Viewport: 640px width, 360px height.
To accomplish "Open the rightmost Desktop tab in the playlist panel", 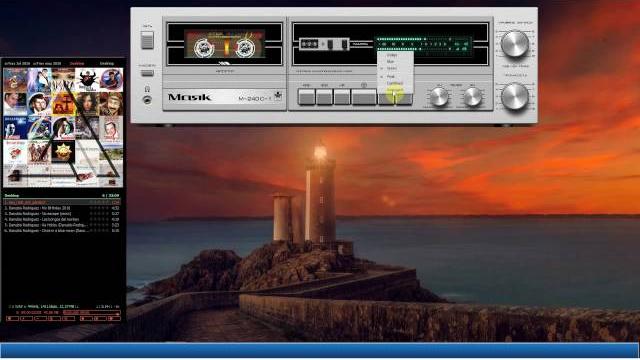I will click(107, 63).
